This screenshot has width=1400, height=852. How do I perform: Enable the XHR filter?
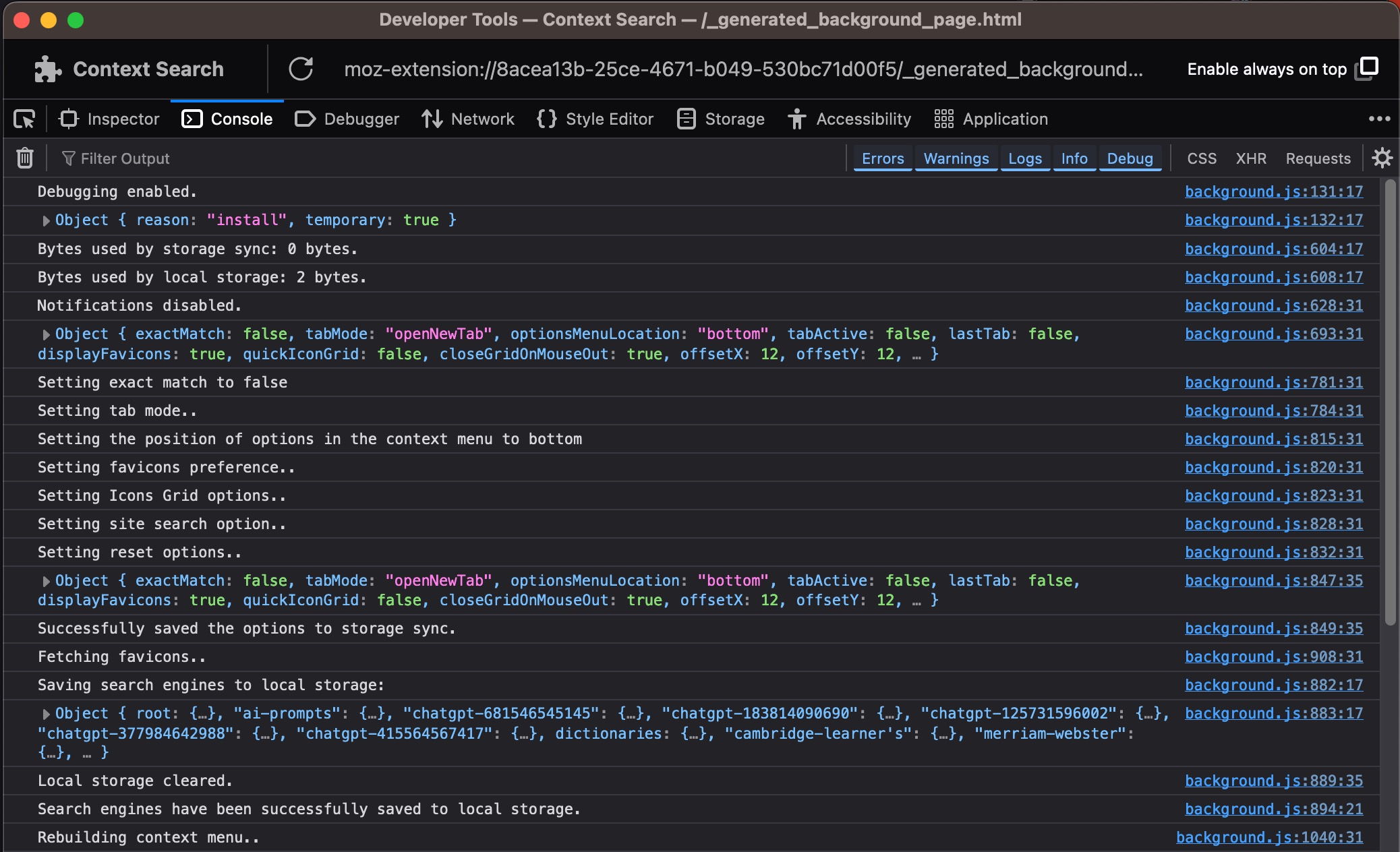click(1250, 158)
